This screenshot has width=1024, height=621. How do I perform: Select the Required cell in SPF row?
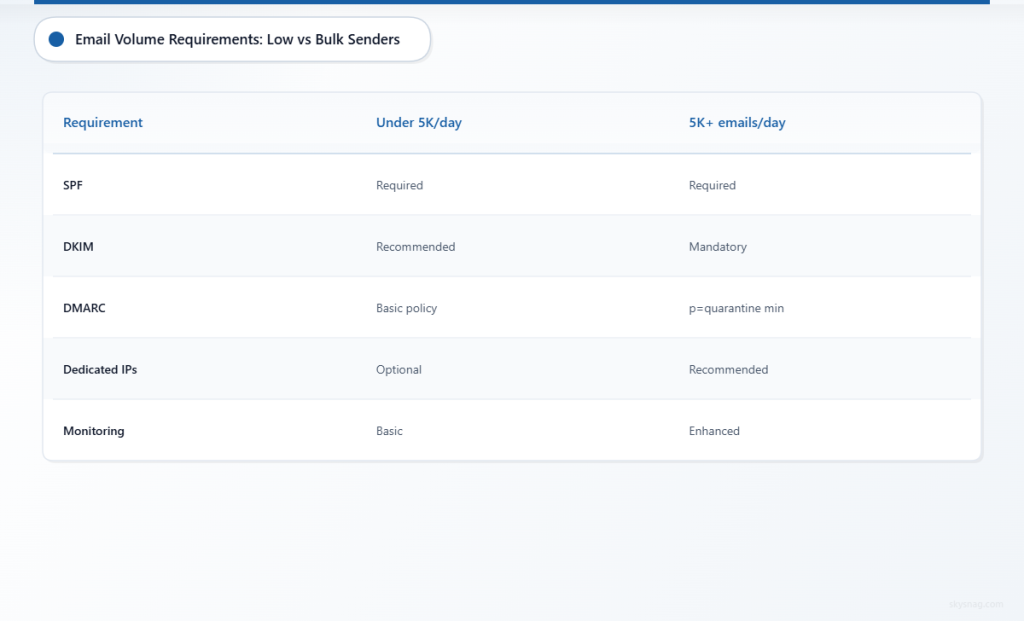399,185
